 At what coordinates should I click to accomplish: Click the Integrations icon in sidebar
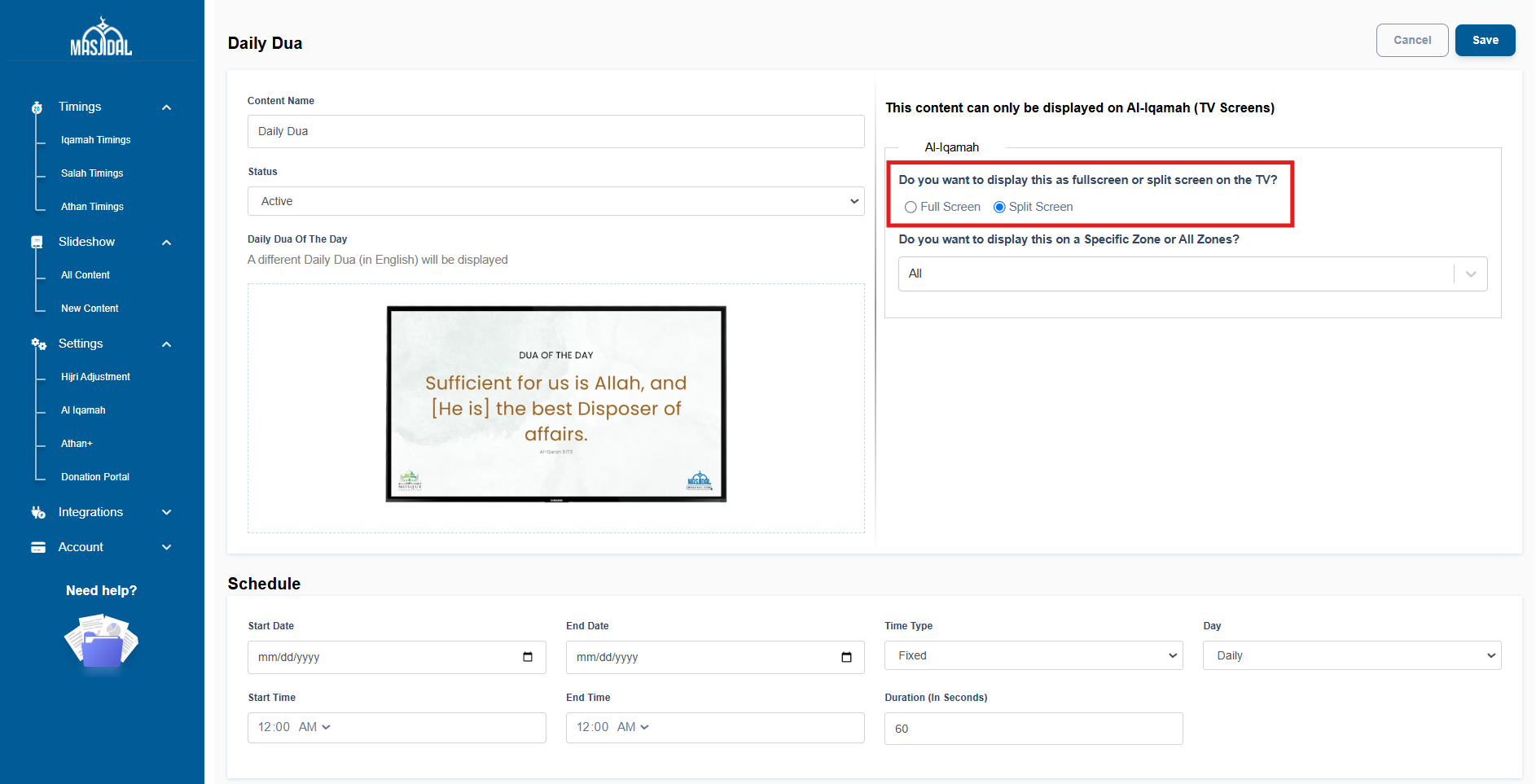(38, 513)
